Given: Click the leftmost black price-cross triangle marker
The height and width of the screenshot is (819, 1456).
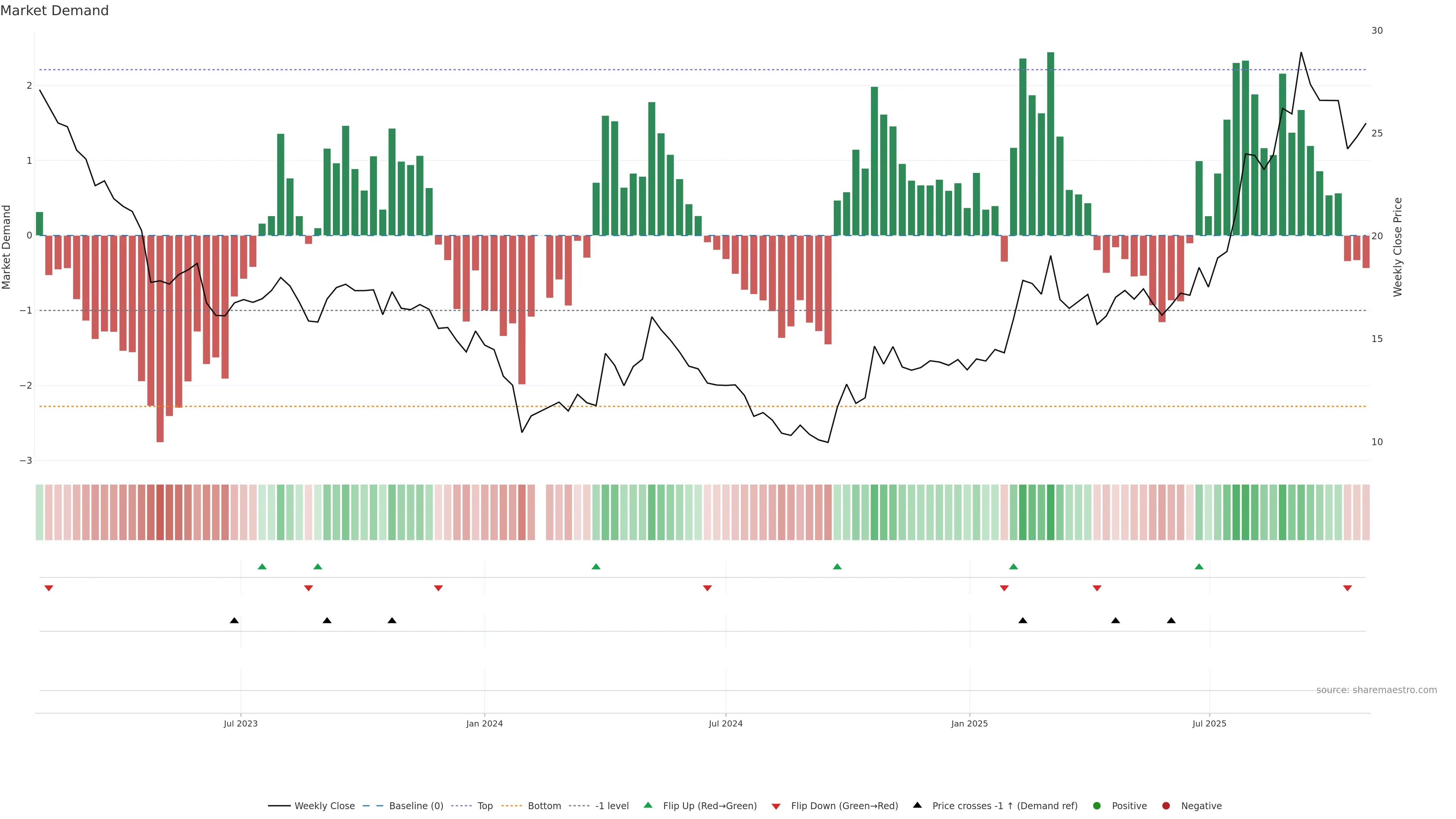Looking at the screenshot, I should pyautogui.click(x=234, y=621).
